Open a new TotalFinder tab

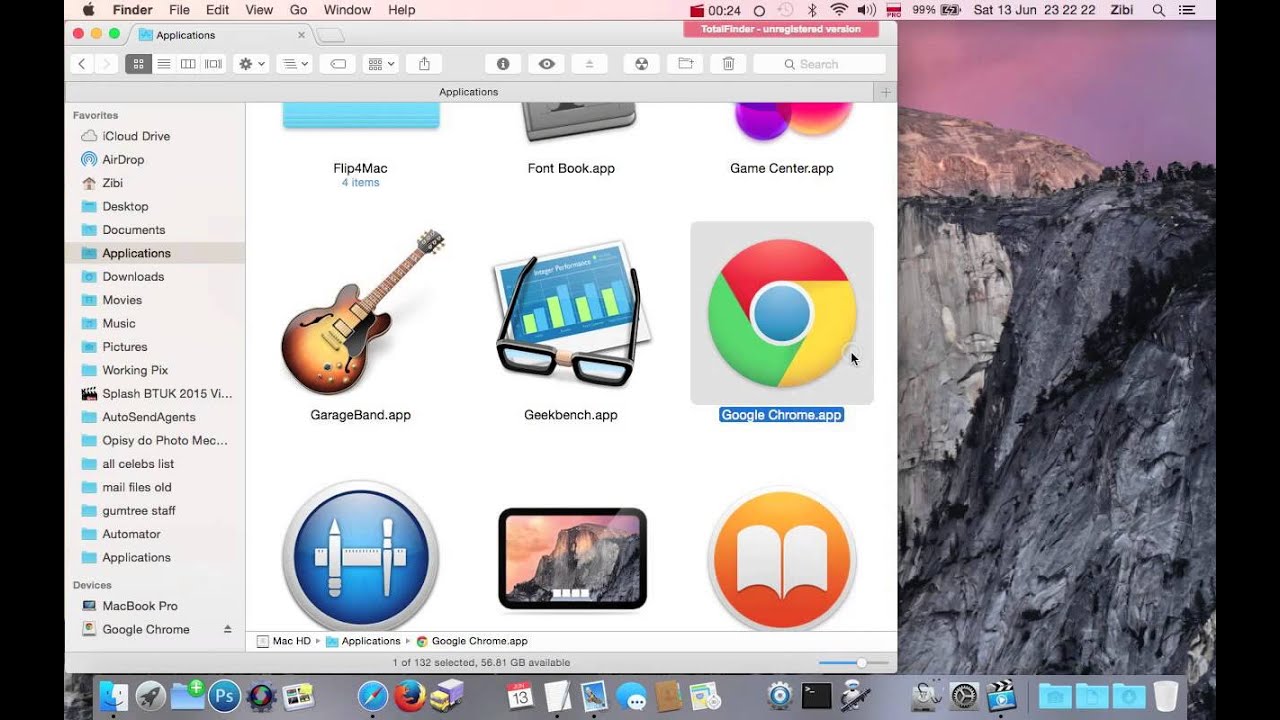pyautogui.click(x=331, y=35)
